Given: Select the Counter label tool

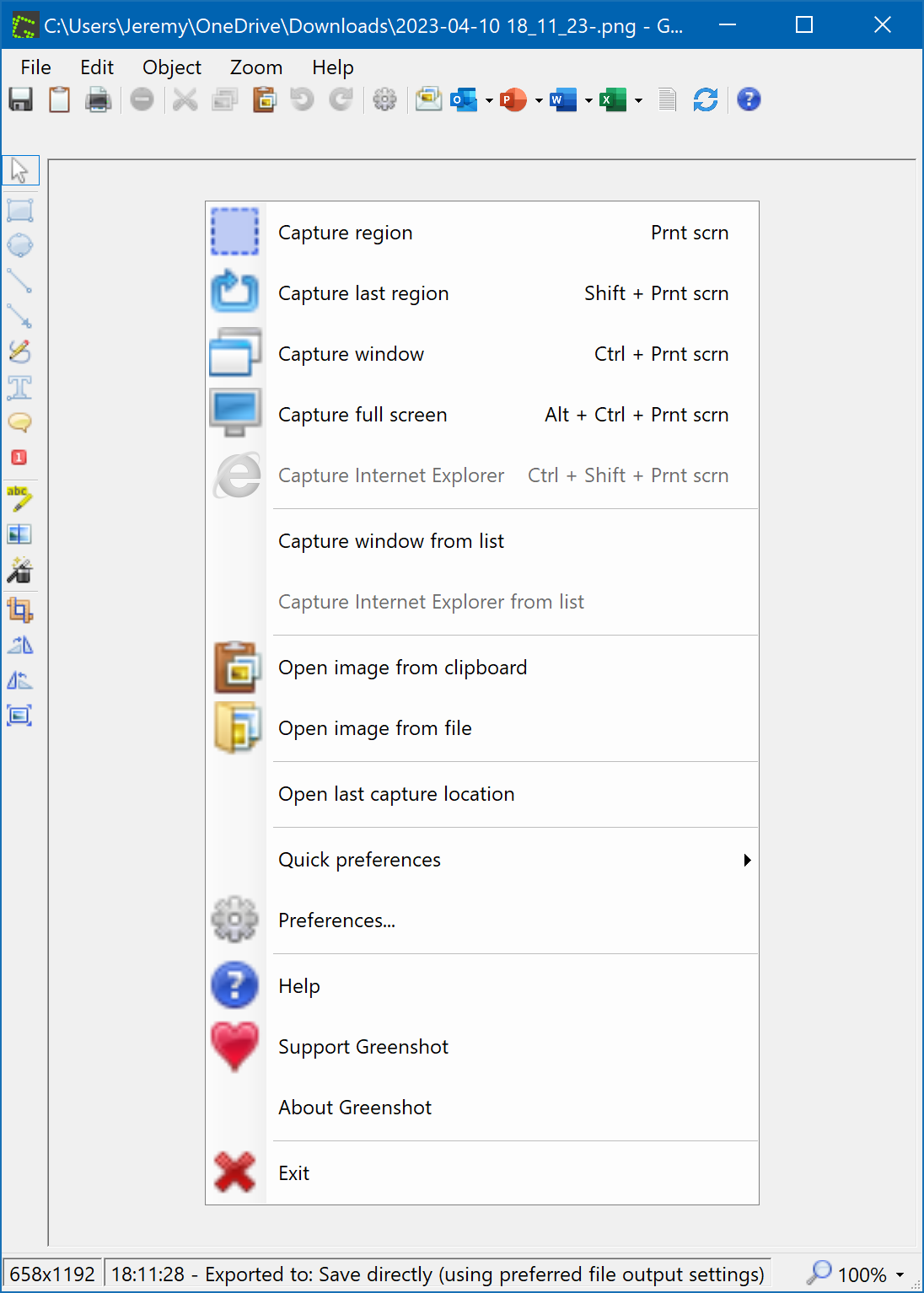Looking at the screenshot, I should 20,458.
